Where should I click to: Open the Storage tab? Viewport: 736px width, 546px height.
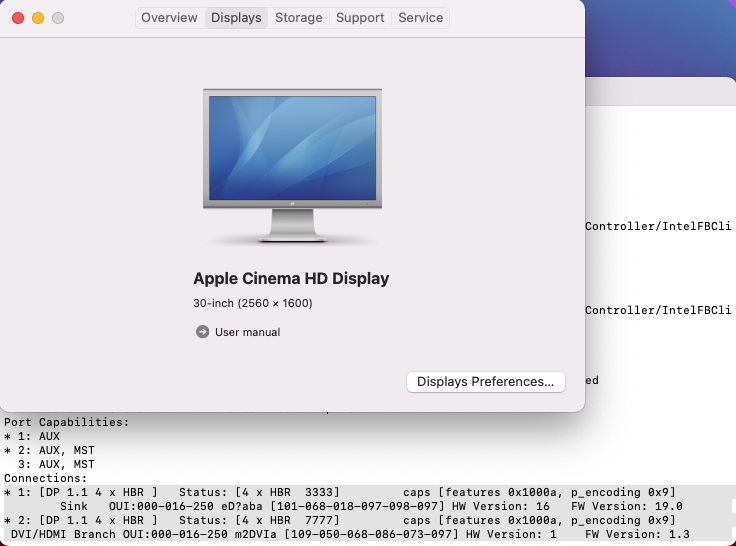click(299, 18)
